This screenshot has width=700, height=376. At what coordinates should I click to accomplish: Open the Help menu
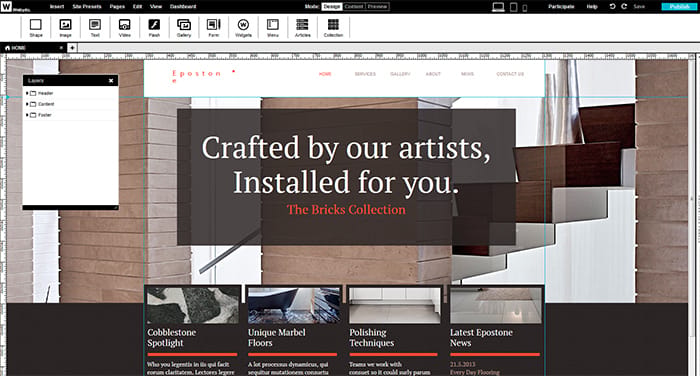pos(592,6)
